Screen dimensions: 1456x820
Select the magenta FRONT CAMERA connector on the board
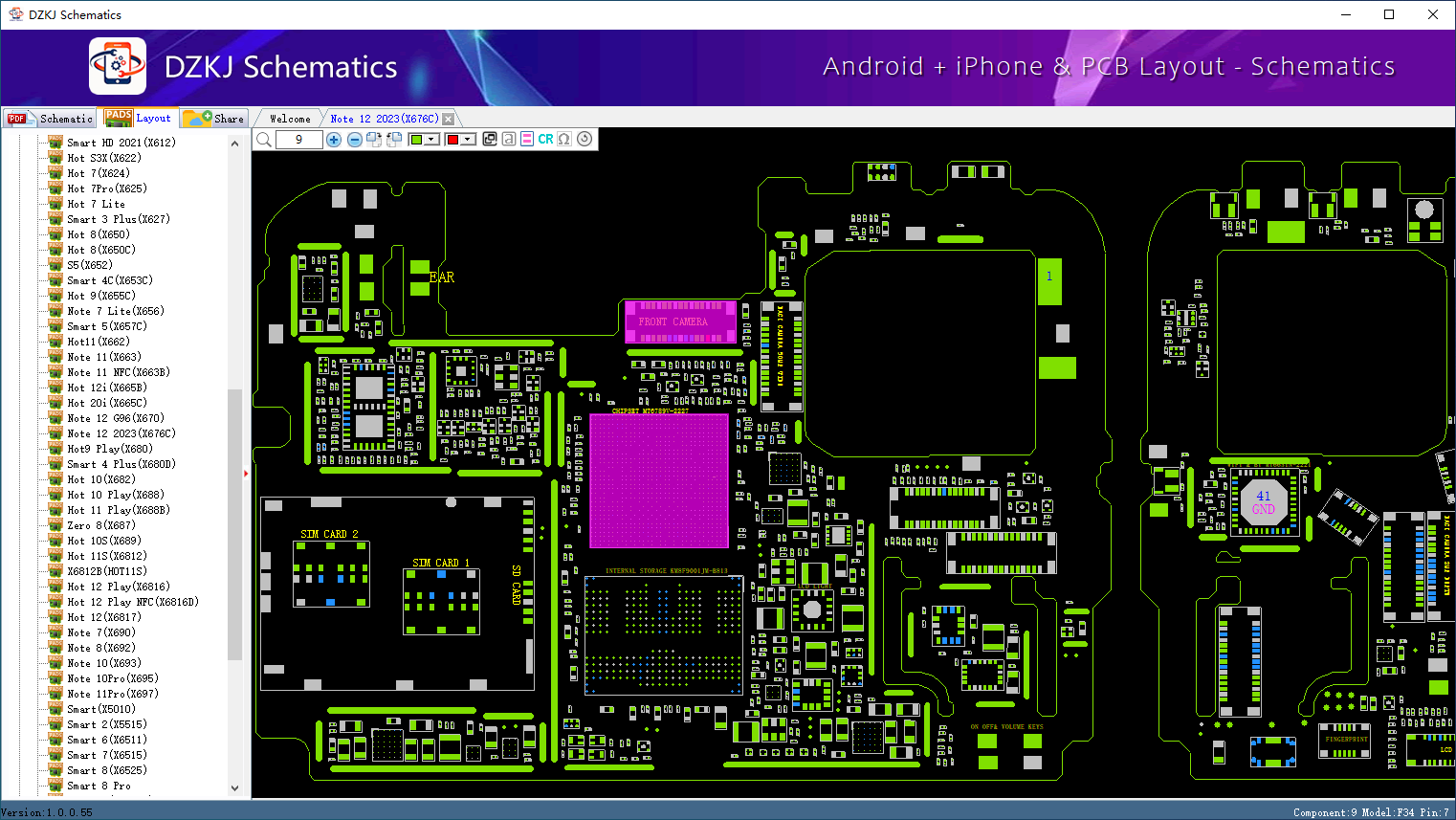pyautogui.click(x=681, y=322)
